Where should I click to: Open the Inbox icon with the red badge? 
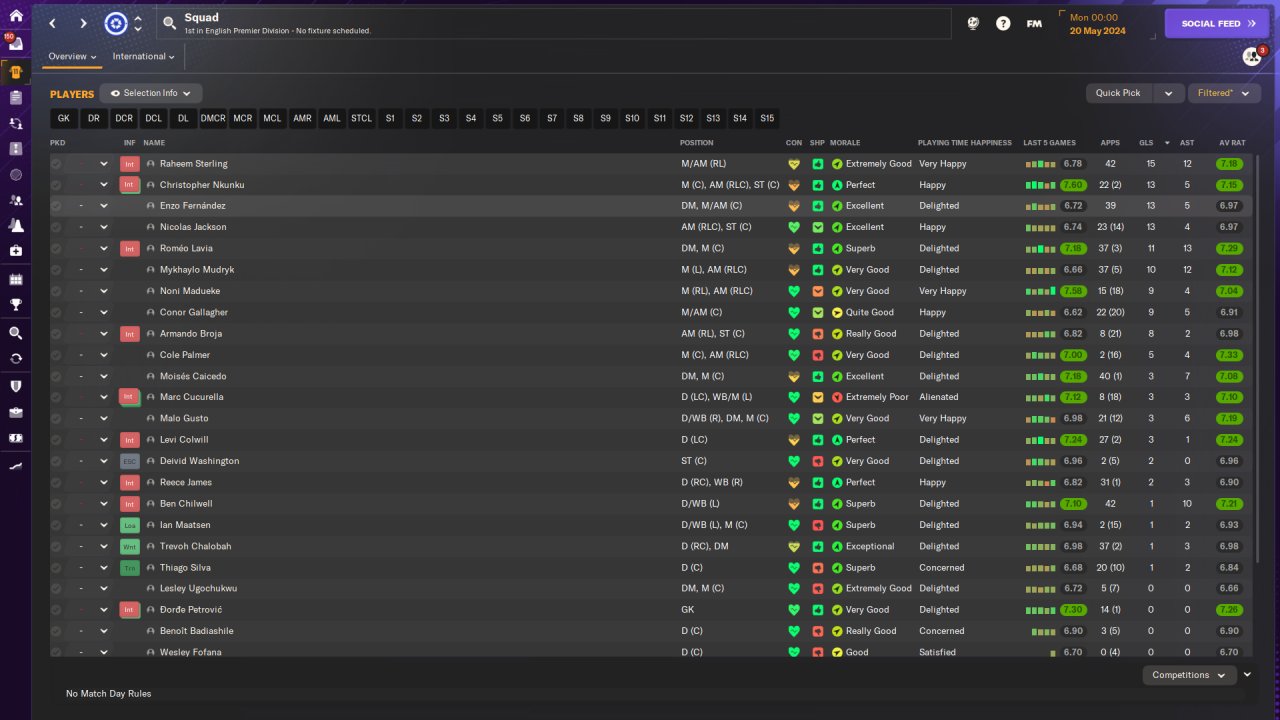[x=15, y=45]
